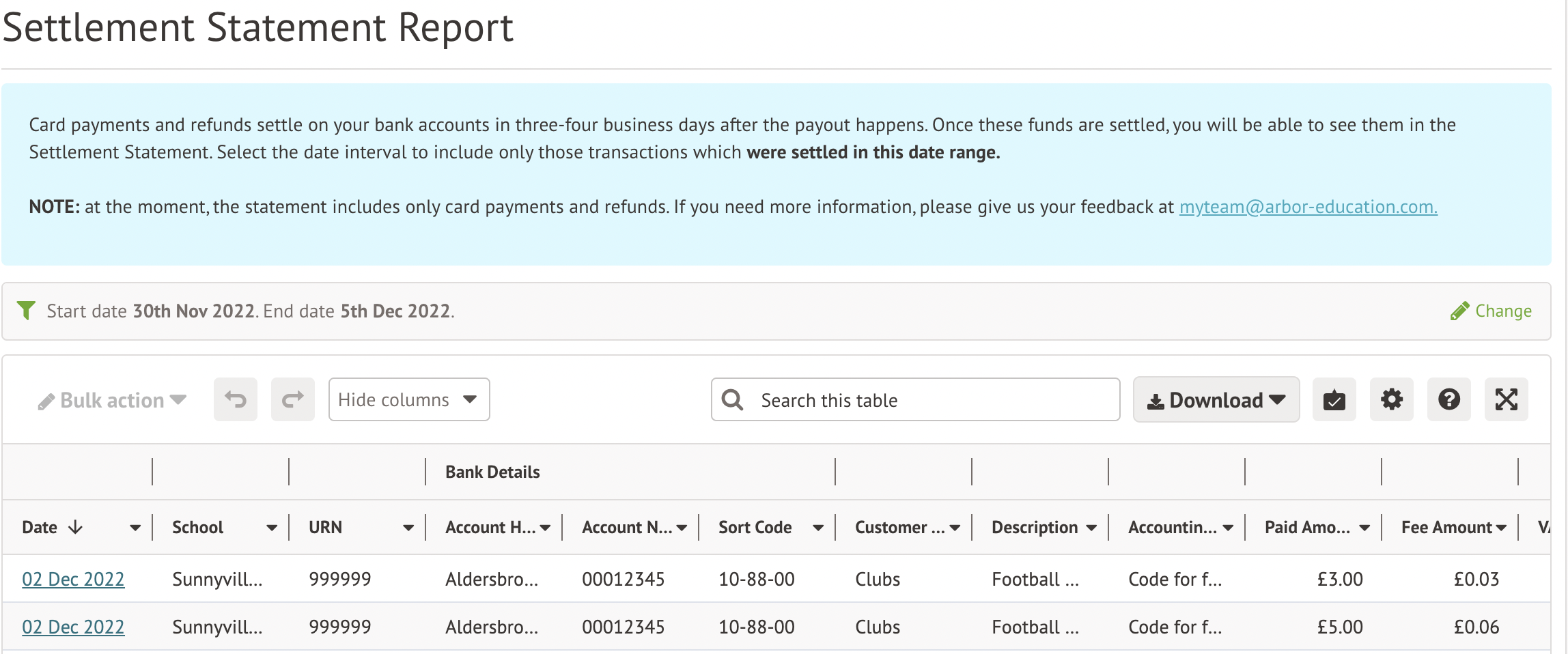Open the myteam@arbor-education.com email link
The image size is (1568, 654).
coord(1308,207)
